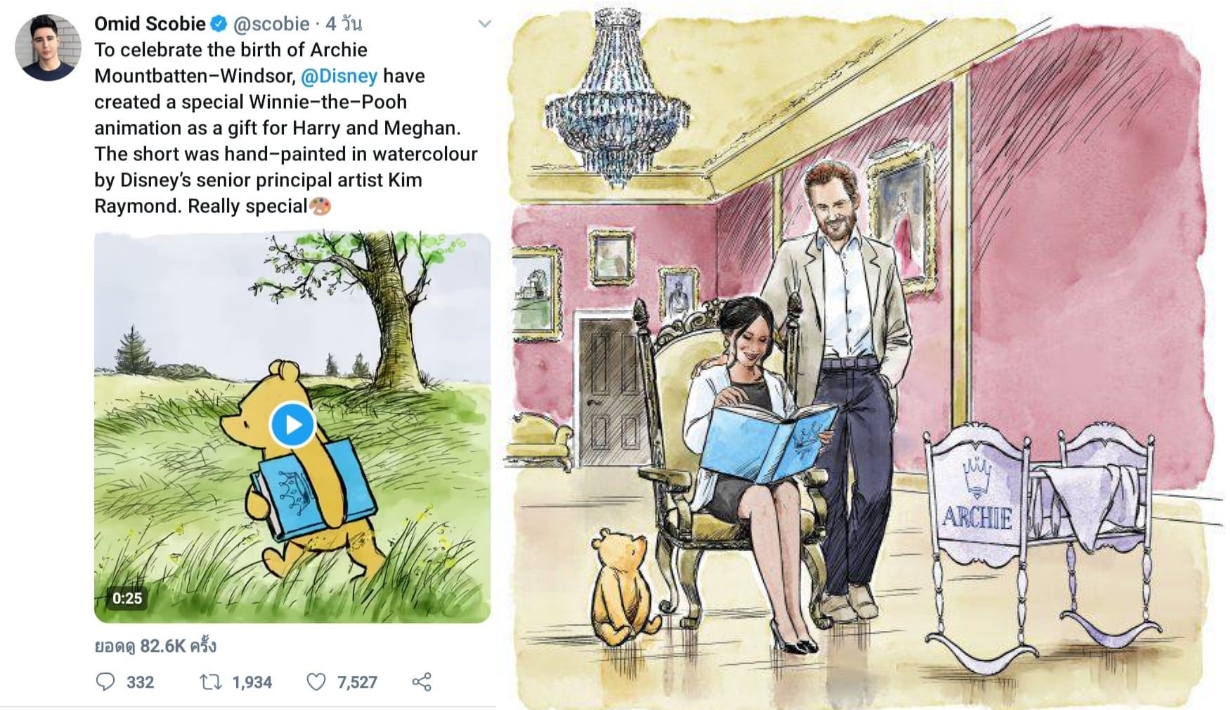Image resolution: width=1230 pixels, height=710 pixels.
Task: Open the @scobie handle link
Action: [272, 23]
